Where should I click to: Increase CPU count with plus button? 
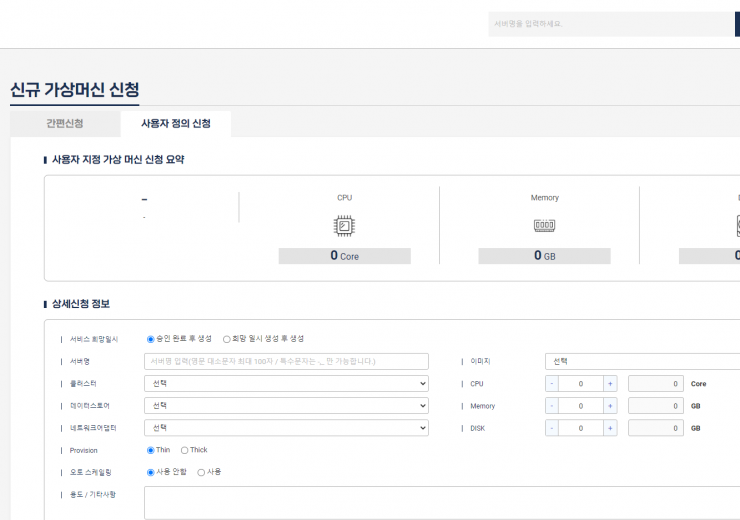pyautogui.click(x=609, y=383)
